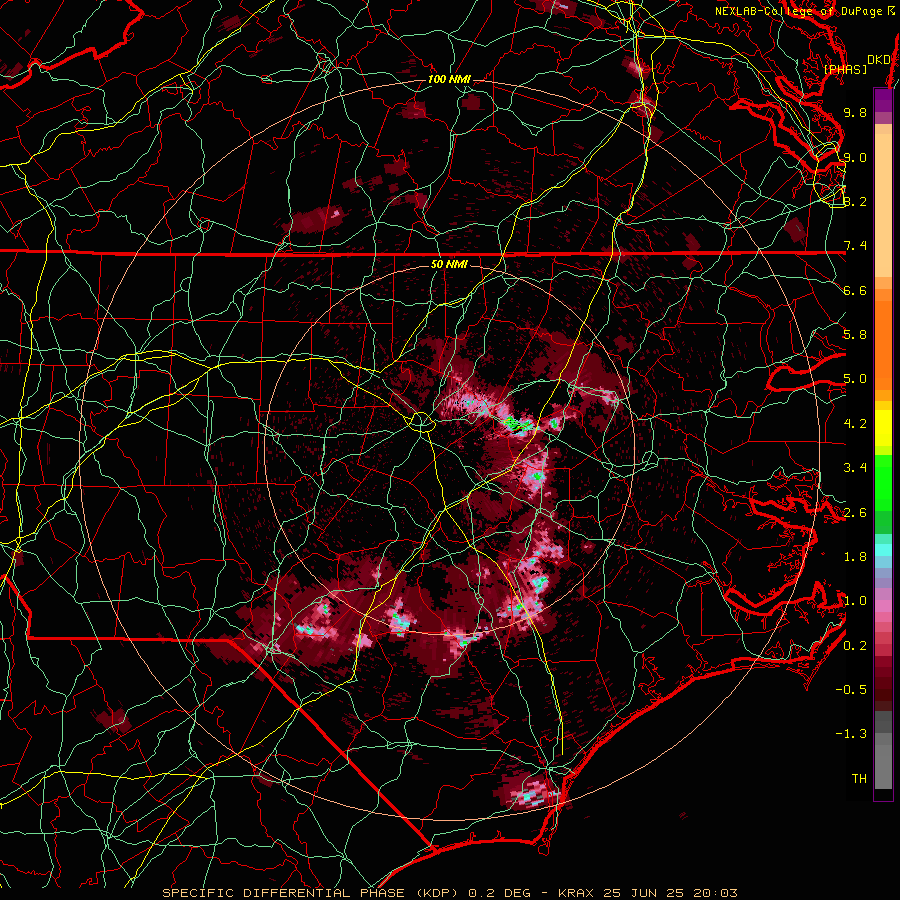Select the 0.2 value on the color scale
The width and height of the screenshot is (900, 900).
tap(855, 646)
